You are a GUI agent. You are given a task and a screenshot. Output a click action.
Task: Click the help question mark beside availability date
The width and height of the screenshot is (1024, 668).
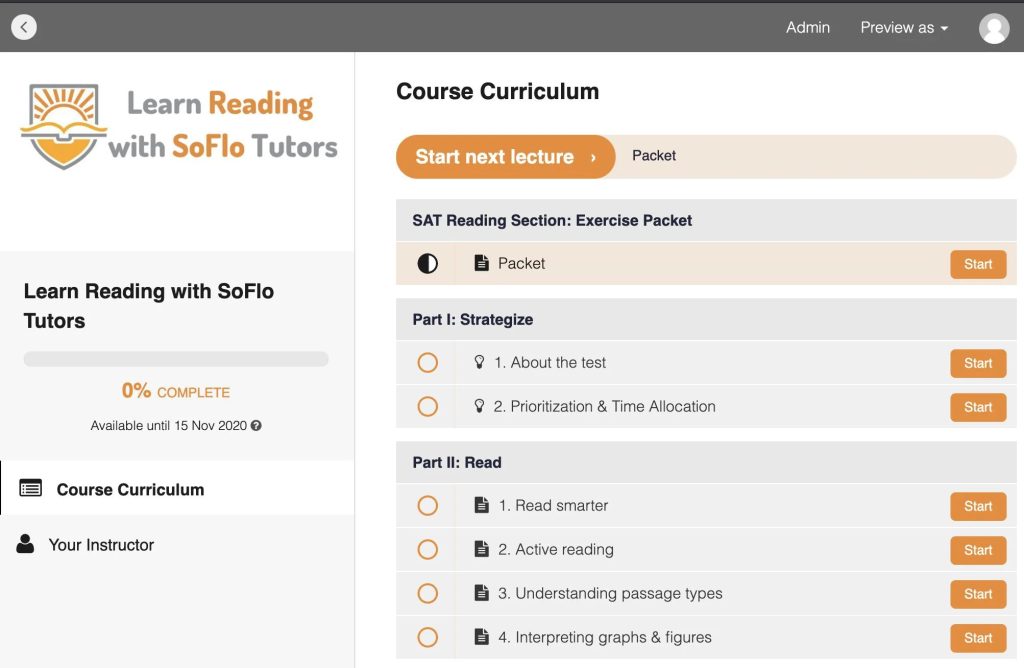click(256, 426)
